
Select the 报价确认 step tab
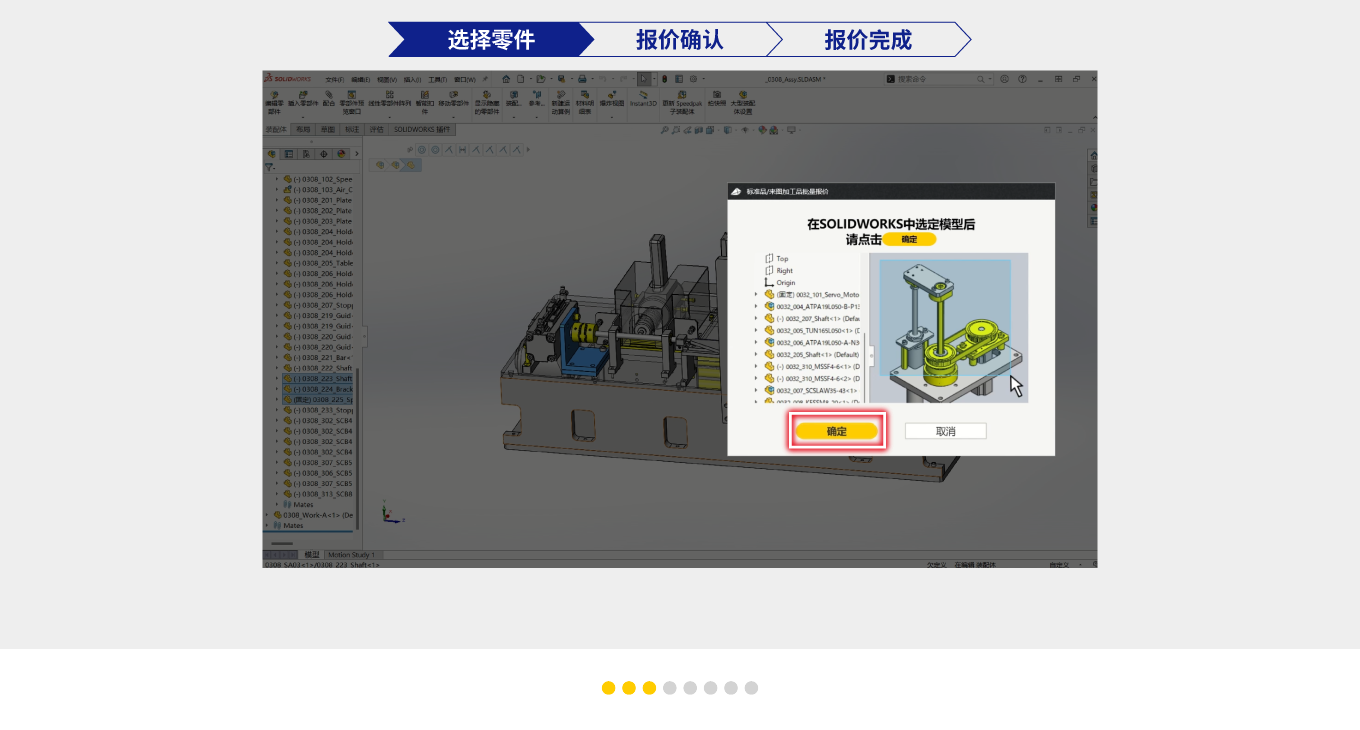tap(679, 40)
